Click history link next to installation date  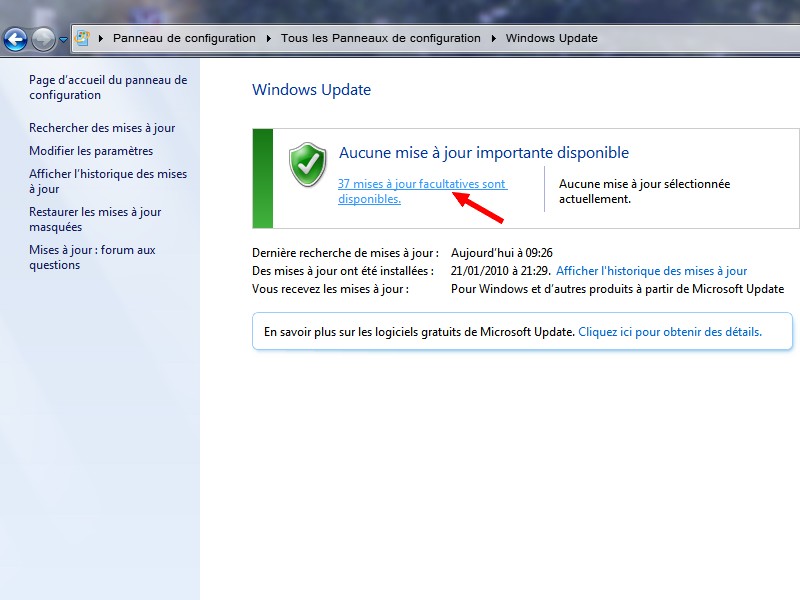[651, 271]
